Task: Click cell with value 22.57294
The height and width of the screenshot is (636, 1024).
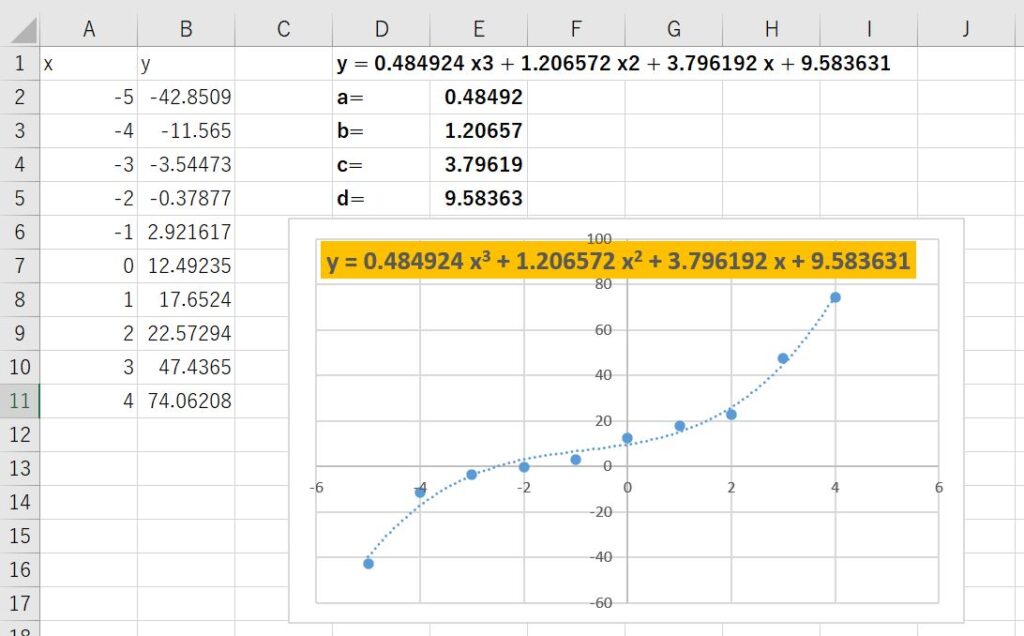Action: (186, 334)
